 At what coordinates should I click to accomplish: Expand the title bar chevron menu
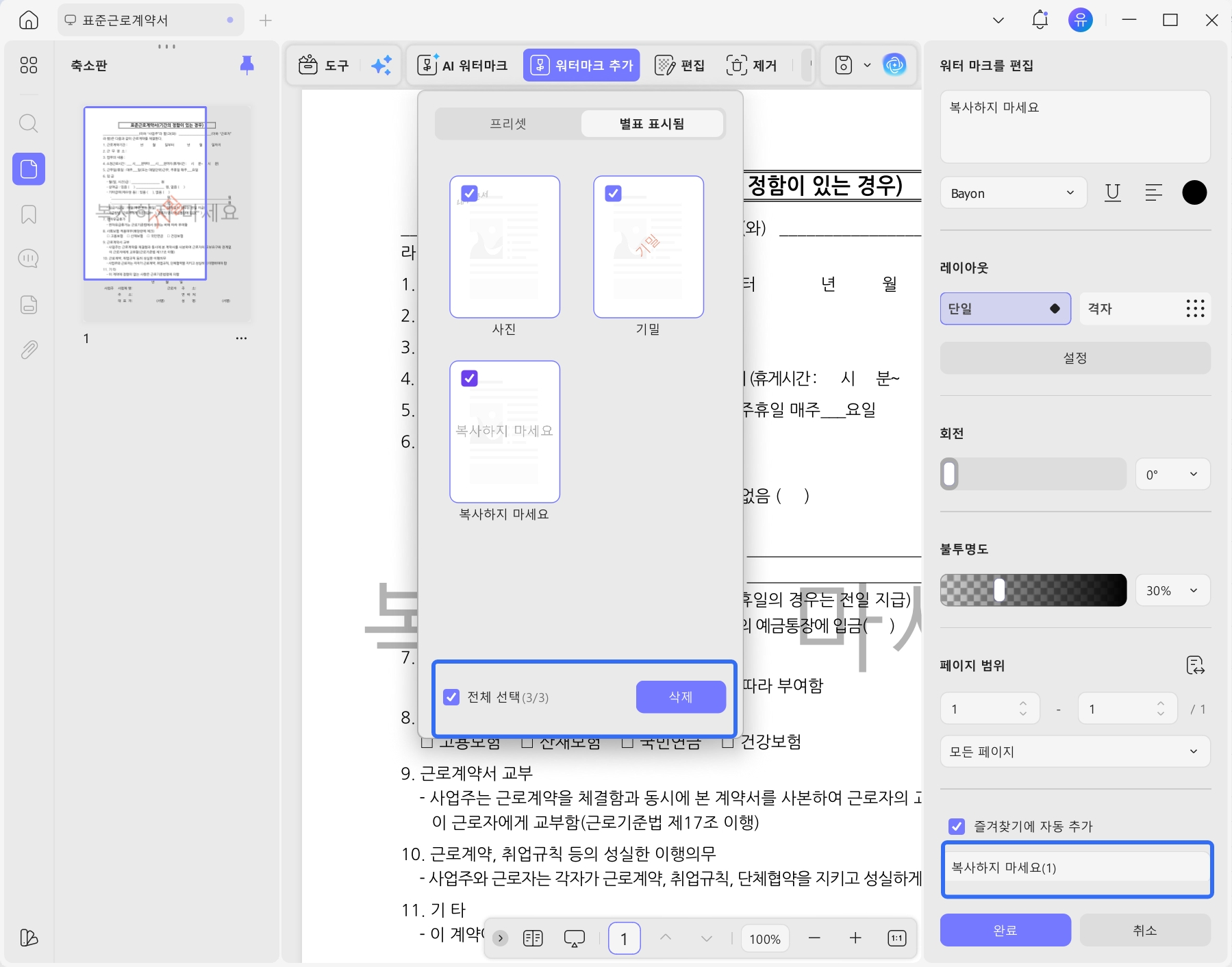point(998,20)
